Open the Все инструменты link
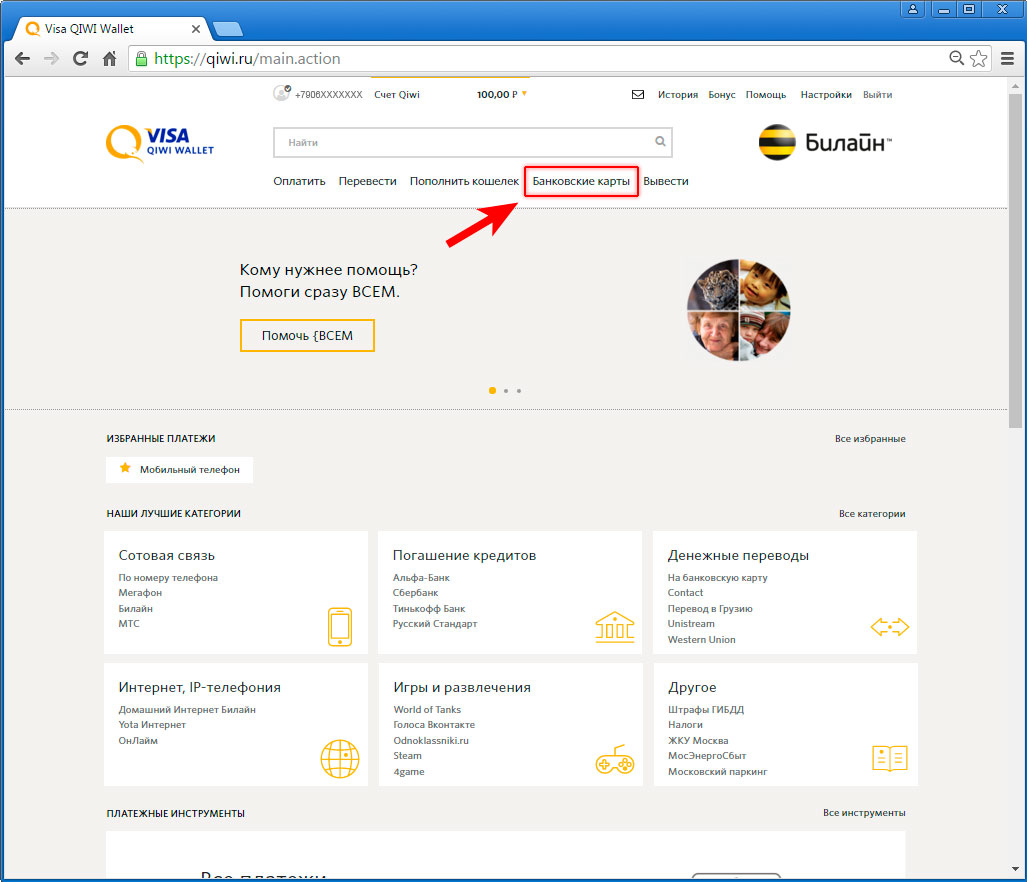The image size is (1027, 882). [x=864, y=813]
